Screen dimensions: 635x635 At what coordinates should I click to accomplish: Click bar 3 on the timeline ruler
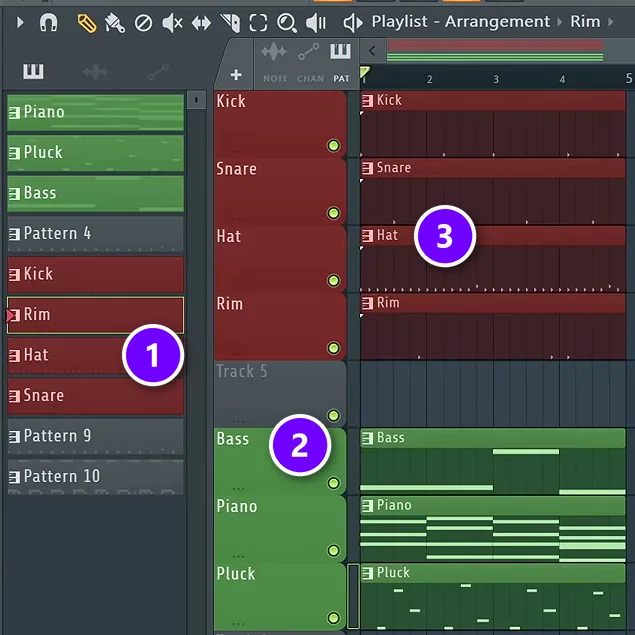(x=496, y=79)
